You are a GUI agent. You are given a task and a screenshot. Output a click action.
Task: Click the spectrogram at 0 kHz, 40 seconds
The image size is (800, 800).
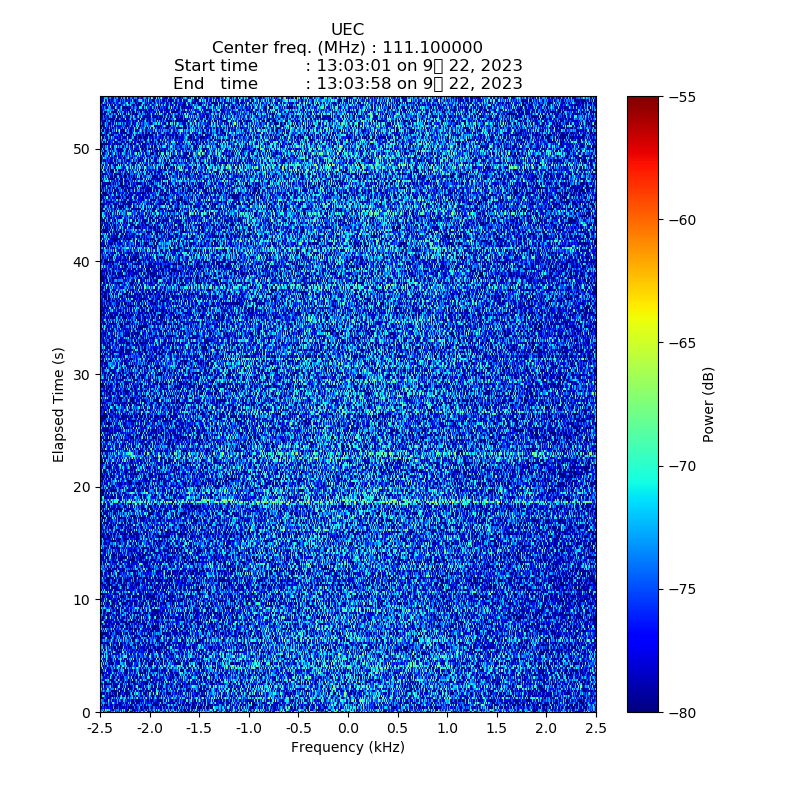pyautogui.click(x=348, y=262)
